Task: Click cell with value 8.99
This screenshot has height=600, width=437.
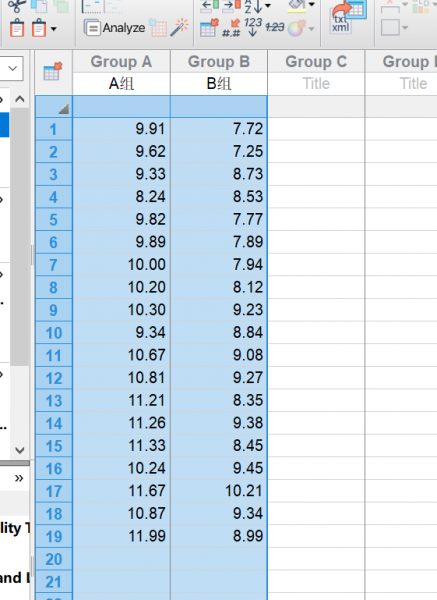Action: (219, 536)
